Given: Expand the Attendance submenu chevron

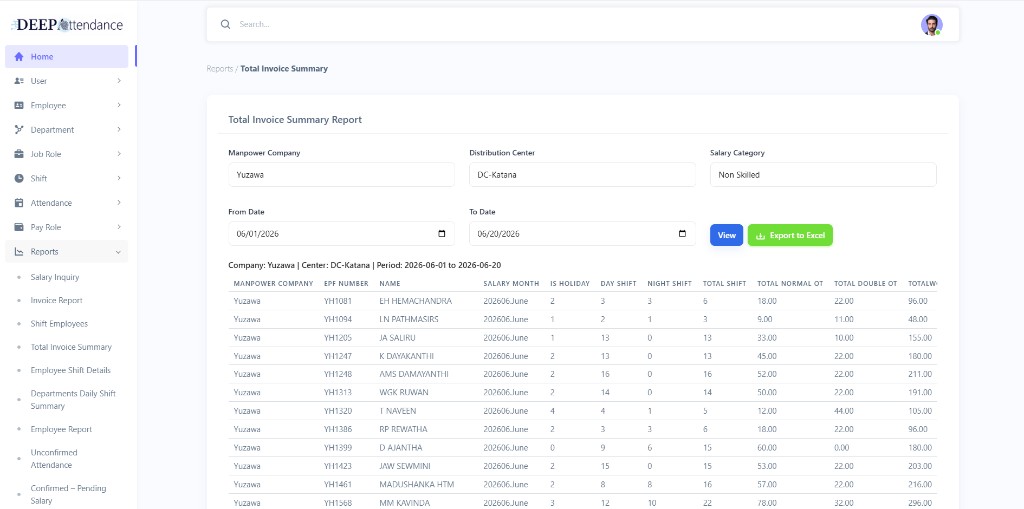Looking at the screenshot, I should [119, 203].
